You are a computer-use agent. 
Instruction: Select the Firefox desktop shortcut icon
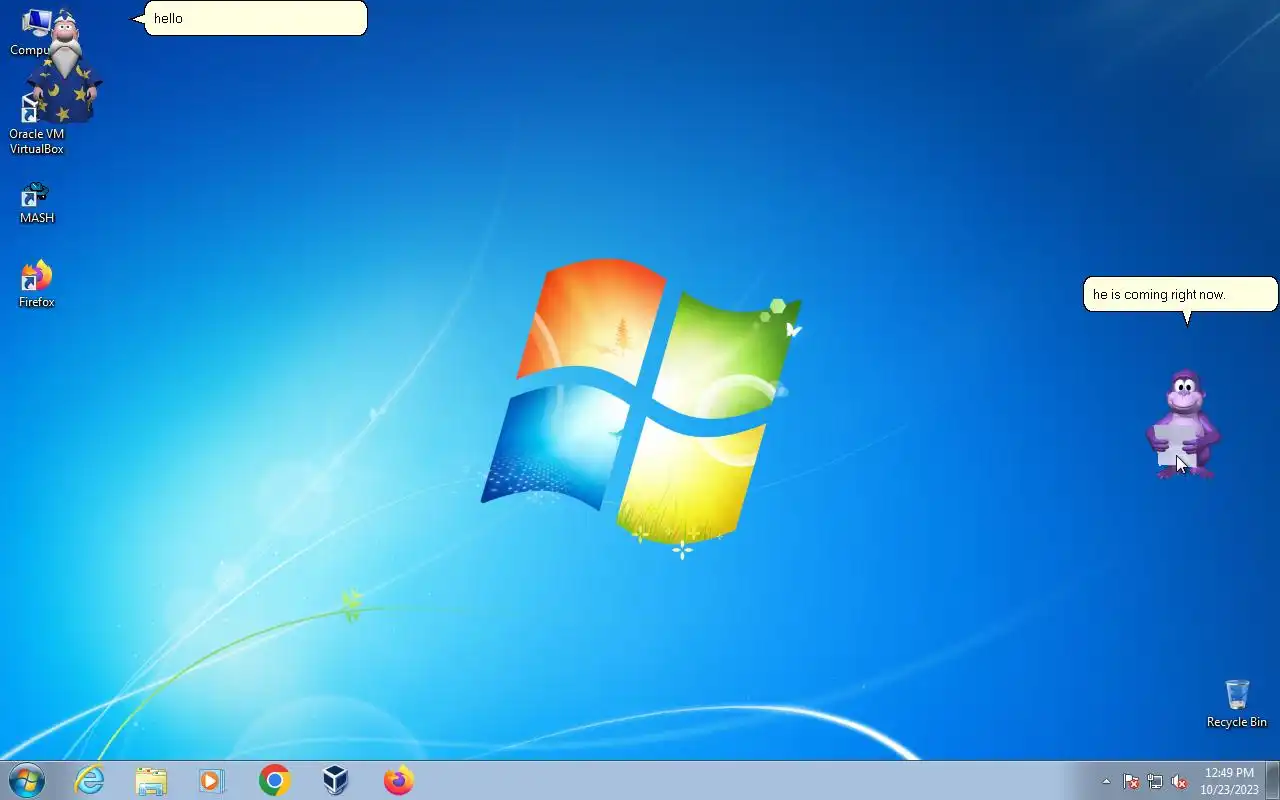point(37,284)
